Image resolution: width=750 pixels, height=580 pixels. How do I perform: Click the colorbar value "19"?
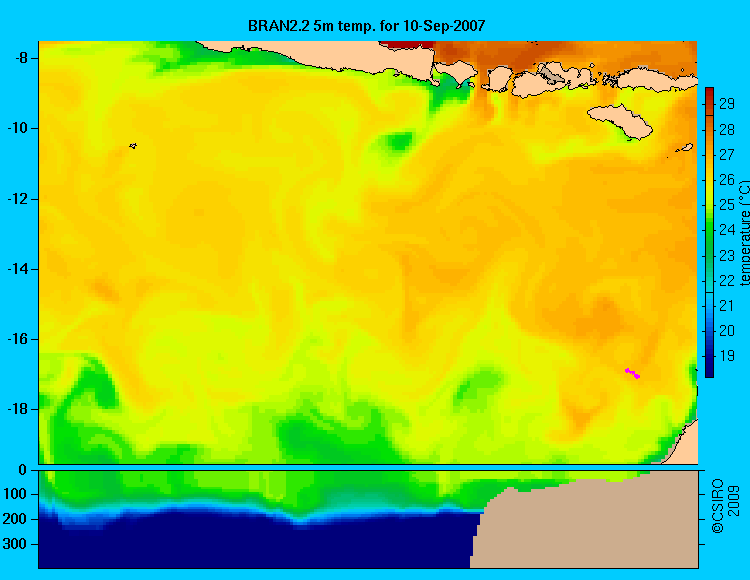[727, 356]
